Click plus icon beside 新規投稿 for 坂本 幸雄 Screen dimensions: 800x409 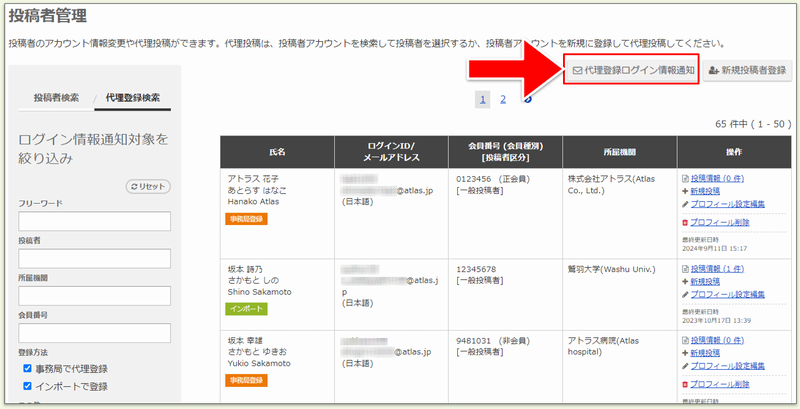pyautogui.click(x=685, y=353)
